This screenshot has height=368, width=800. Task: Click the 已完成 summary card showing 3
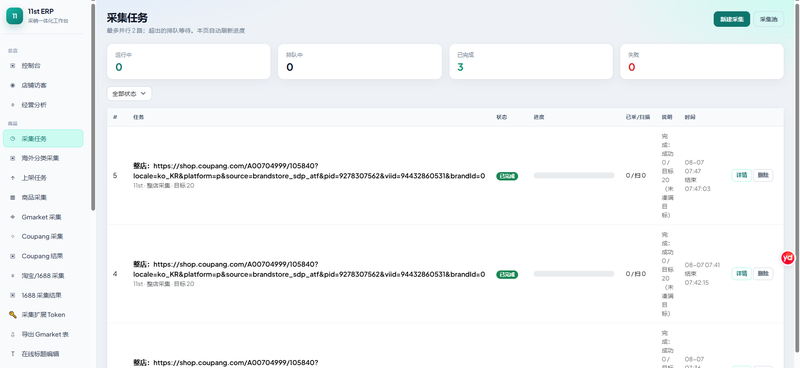531,61
